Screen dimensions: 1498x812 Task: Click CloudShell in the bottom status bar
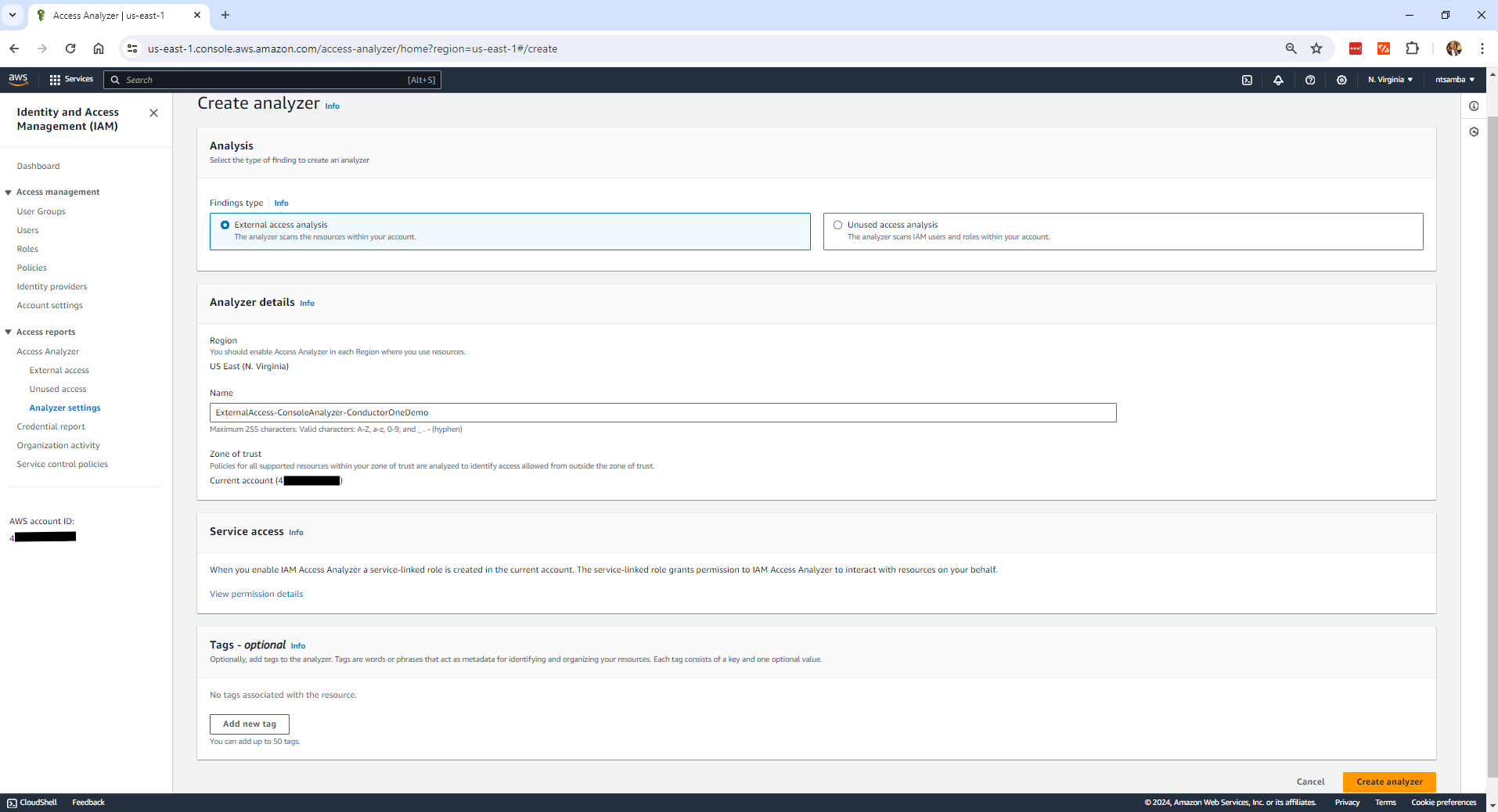coord(31,802)
